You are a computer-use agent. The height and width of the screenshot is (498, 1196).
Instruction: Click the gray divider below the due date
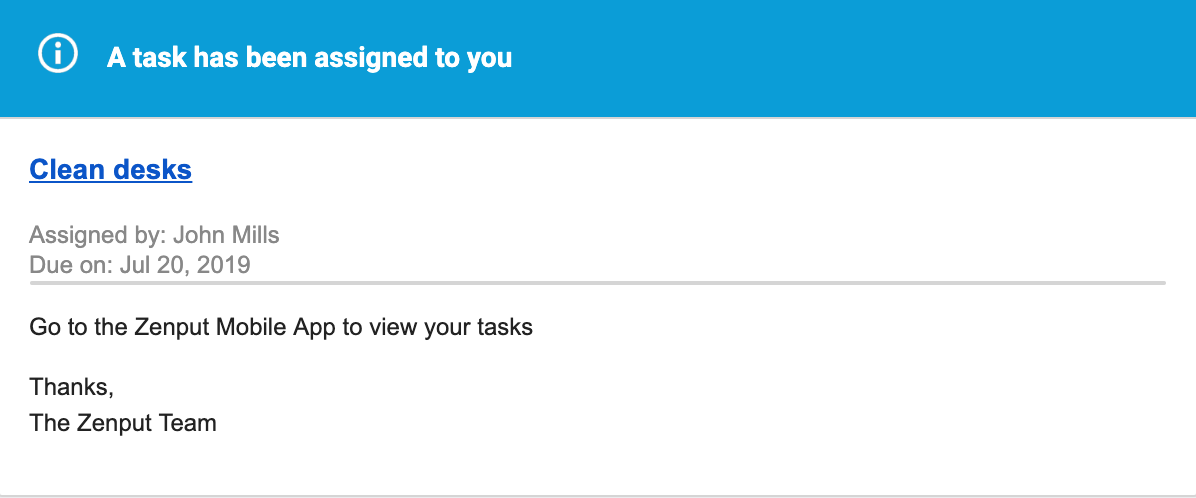(x=598, y=284)
